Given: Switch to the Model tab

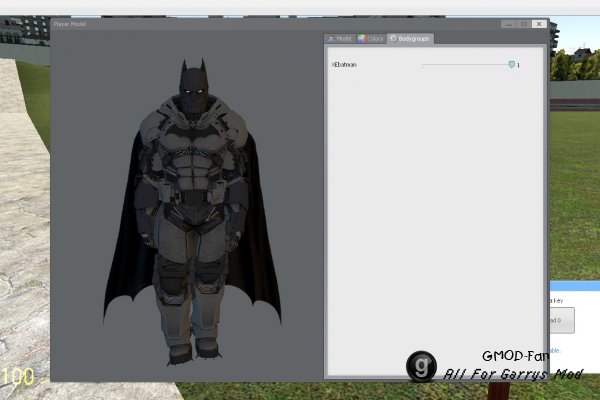Looking at the screenshot, I should (339, 39).
